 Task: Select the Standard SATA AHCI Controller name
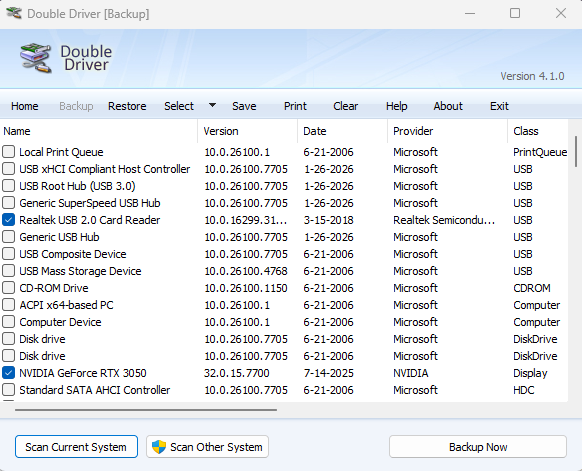click(x=95, y=390)
